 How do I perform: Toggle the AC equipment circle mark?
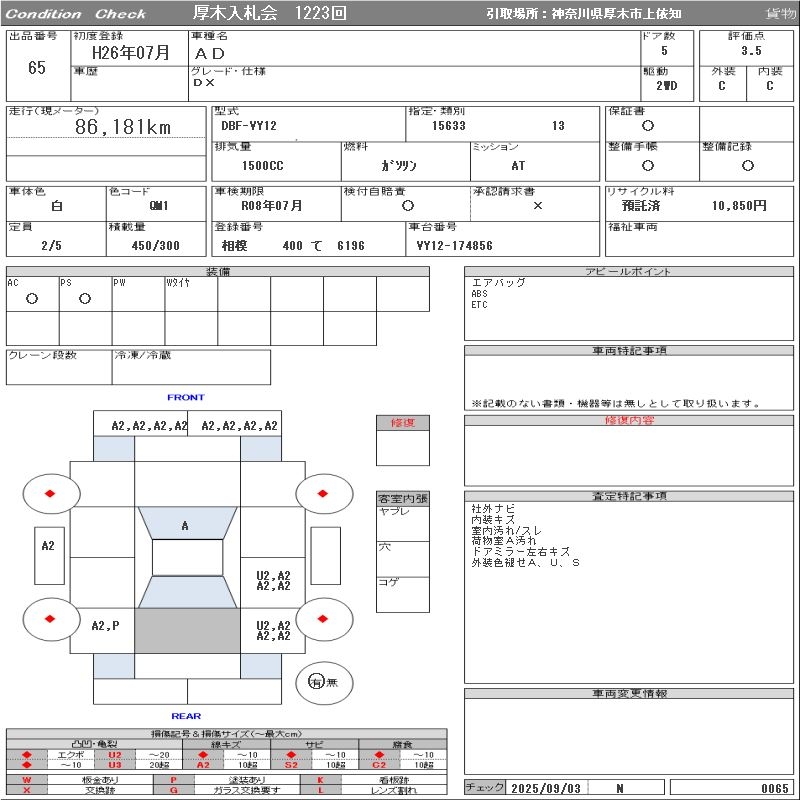click(32, 299)
